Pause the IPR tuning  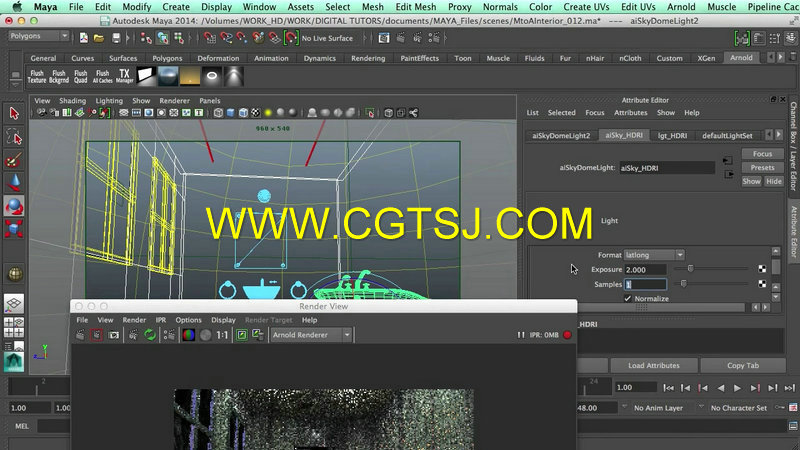point(521,335)
